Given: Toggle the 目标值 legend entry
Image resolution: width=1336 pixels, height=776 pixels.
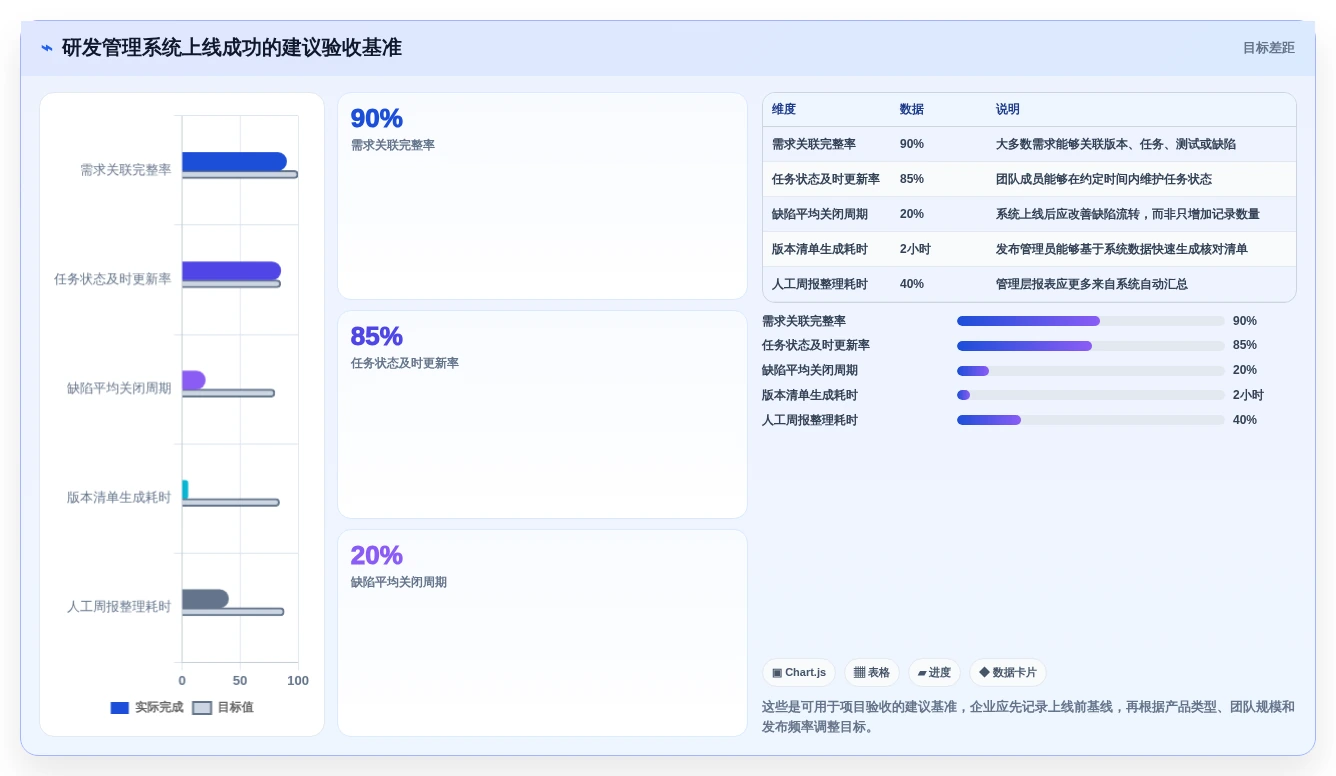Looking at the screenshot, I should coord(223,707).
